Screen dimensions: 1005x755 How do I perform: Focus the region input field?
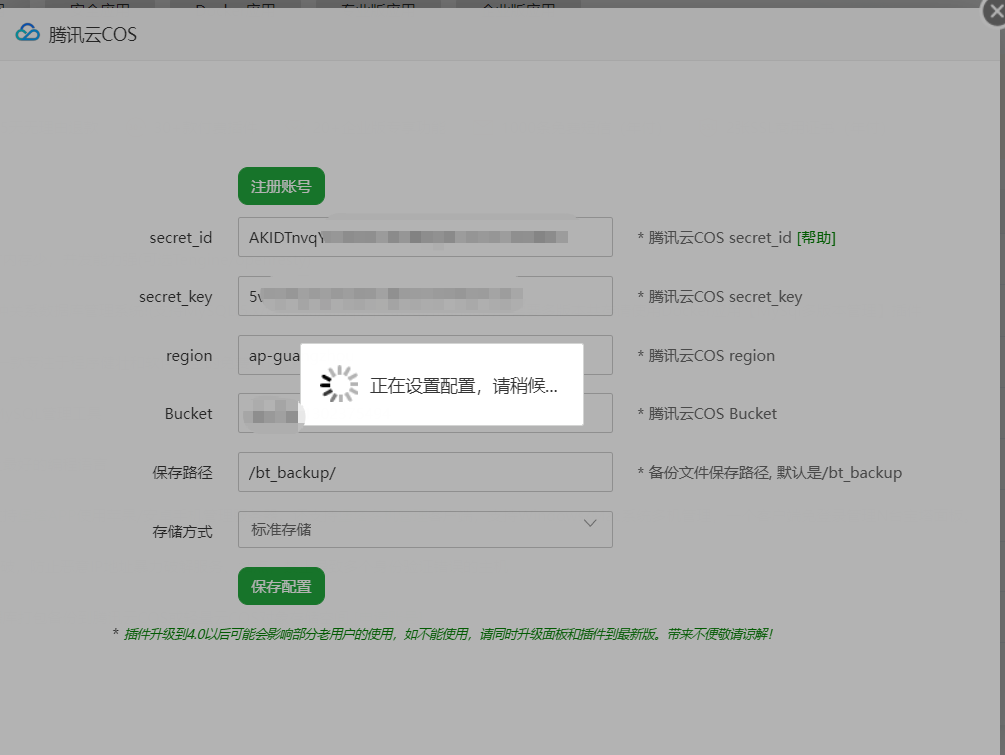point(425,355)
